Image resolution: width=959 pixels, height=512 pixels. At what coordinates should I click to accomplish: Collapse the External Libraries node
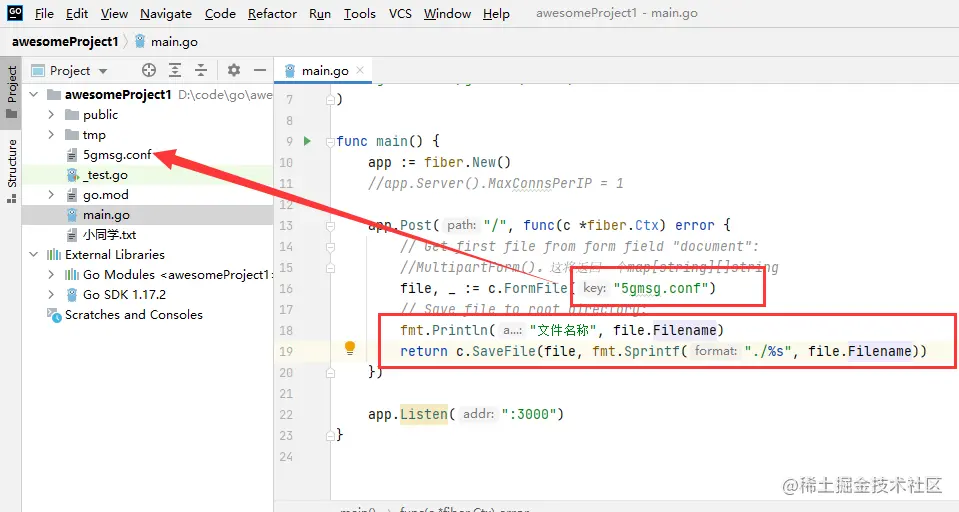click(x=34, y=254)
